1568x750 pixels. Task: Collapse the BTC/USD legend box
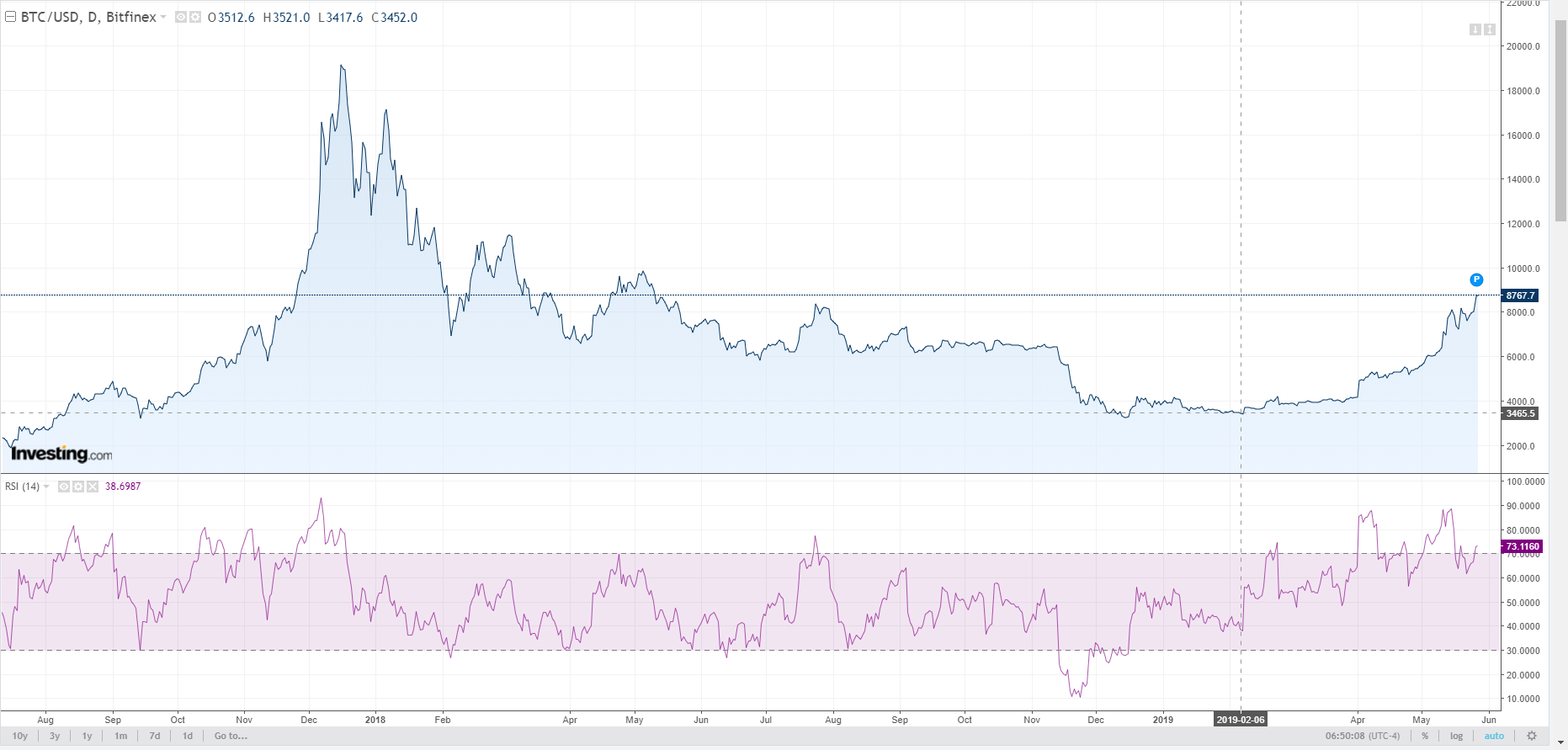[11, 17]
